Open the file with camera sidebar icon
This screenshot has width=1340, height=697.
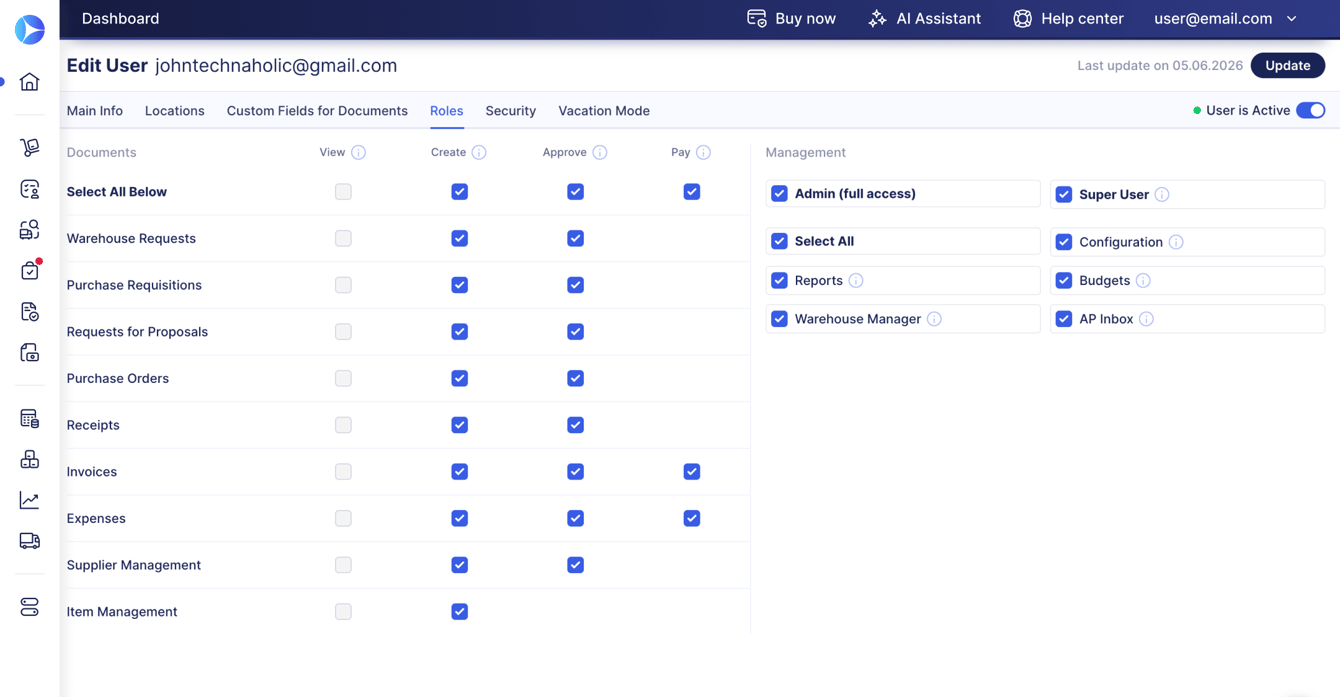(x=30, y=352)
